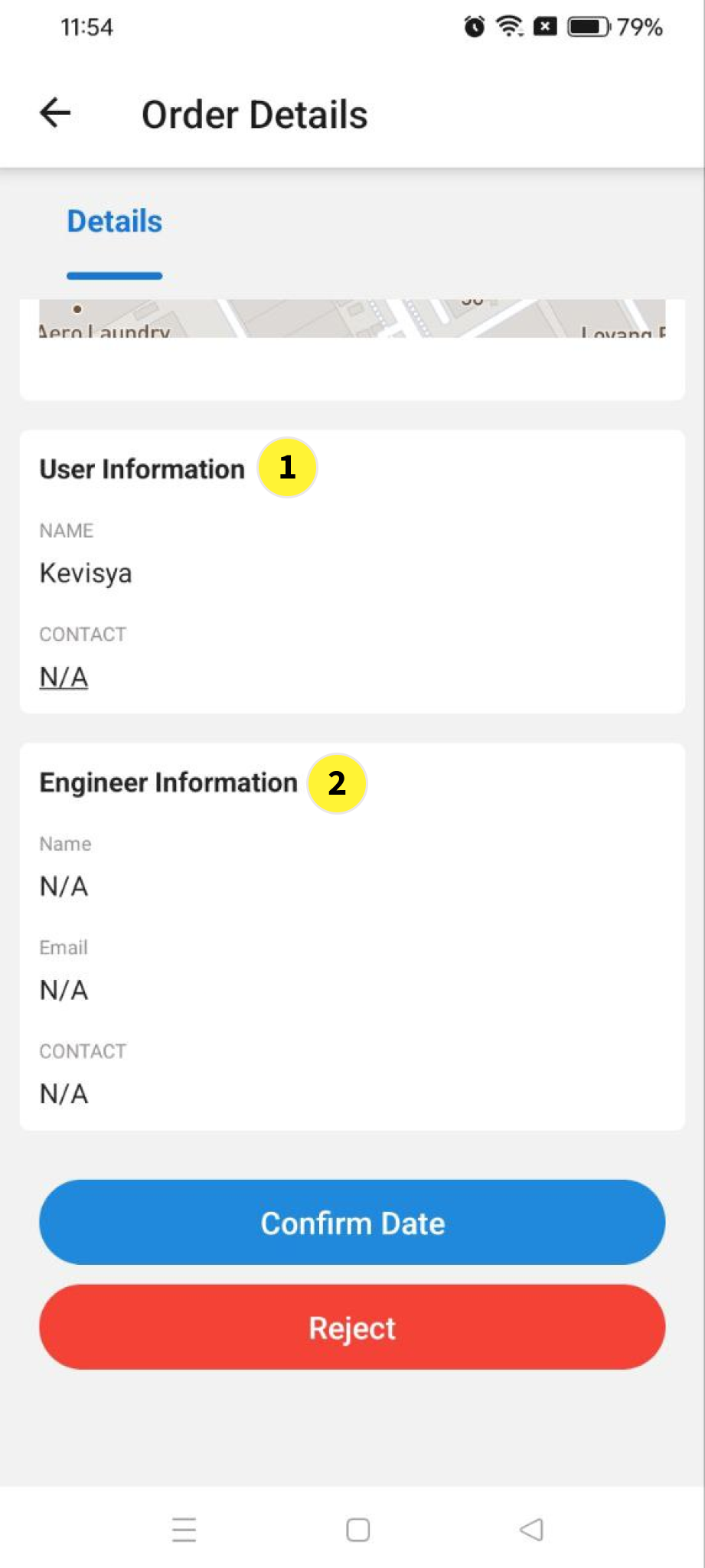Open recent apps navigation menu icon
705x1568 pixels.
184,1529
